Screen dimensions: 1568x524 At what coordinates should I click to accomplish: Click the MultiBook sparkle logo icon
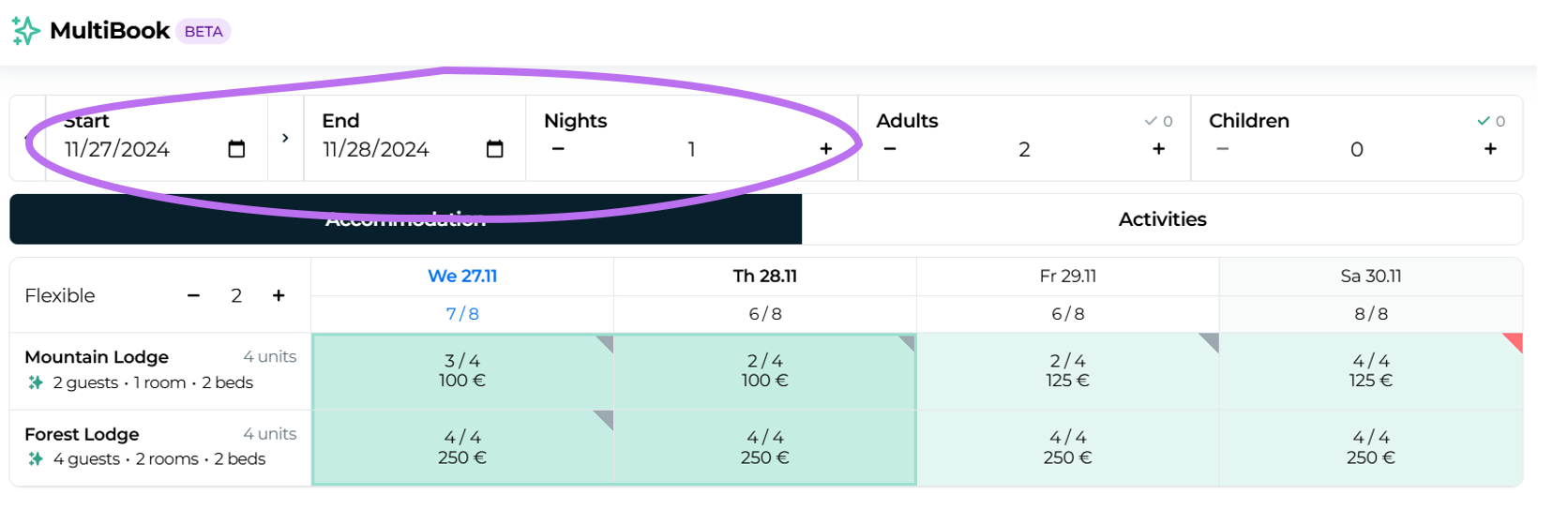tap(25, 31)
